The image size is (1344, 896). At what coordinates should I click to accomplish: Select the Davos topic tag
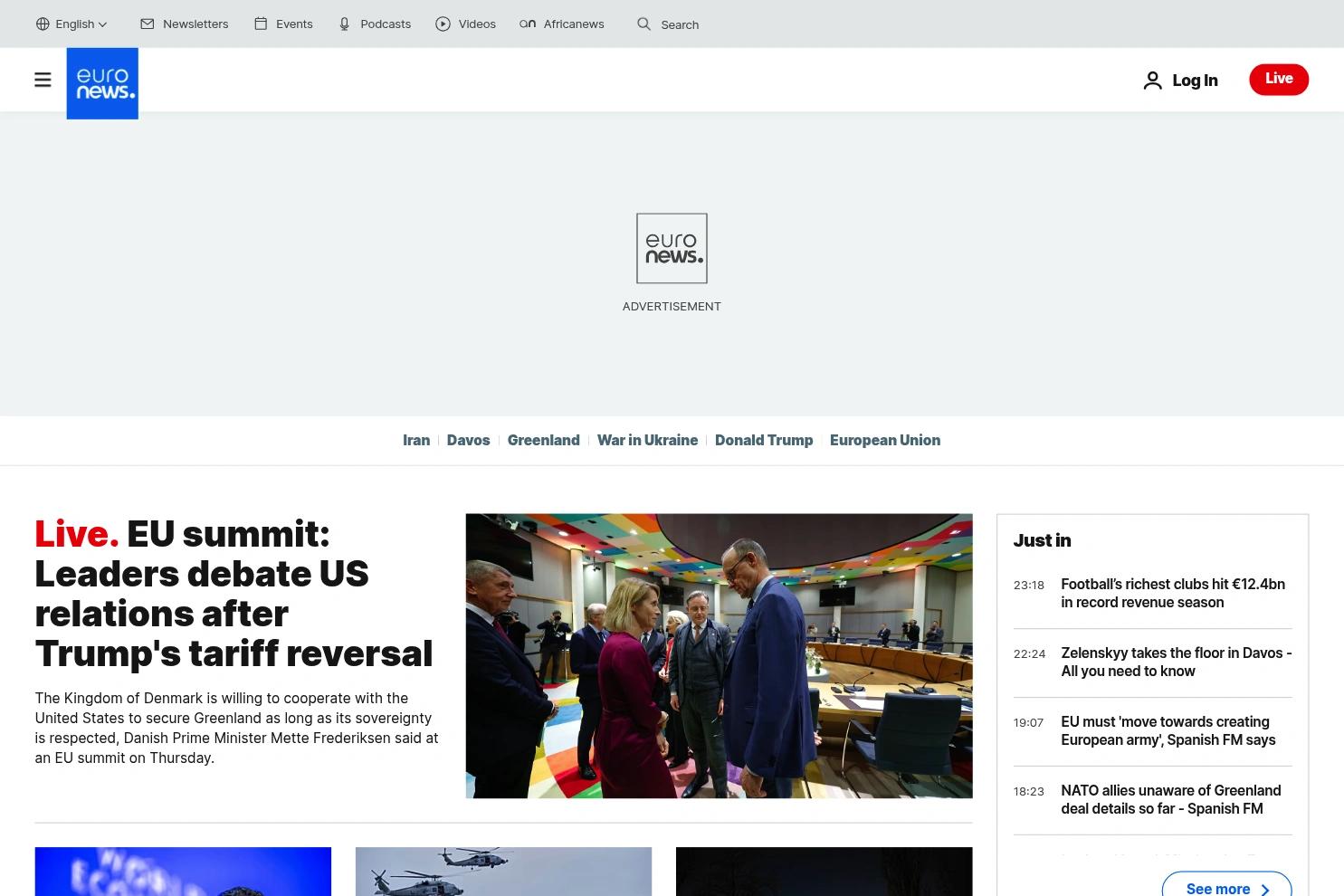(x=468, y=440)
